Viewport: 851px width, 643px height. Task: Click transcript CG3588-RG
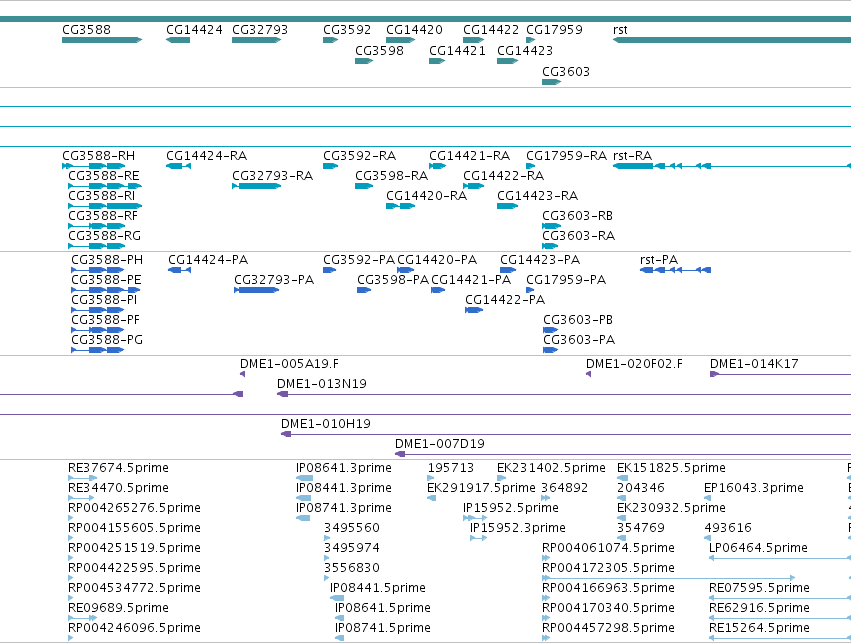pyautogui.click(x=97, y=246)
